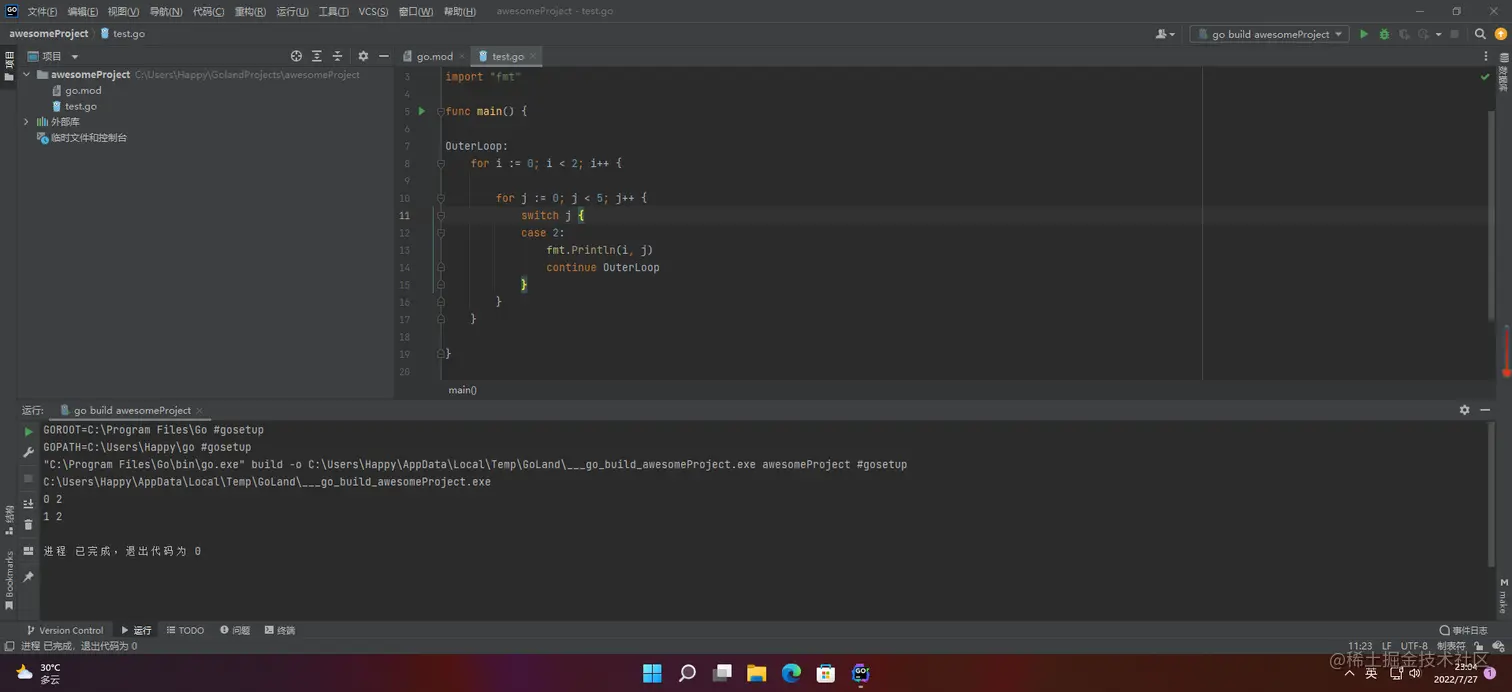
Task: Expand all in the project panel
Action: [x=317, y=56]
